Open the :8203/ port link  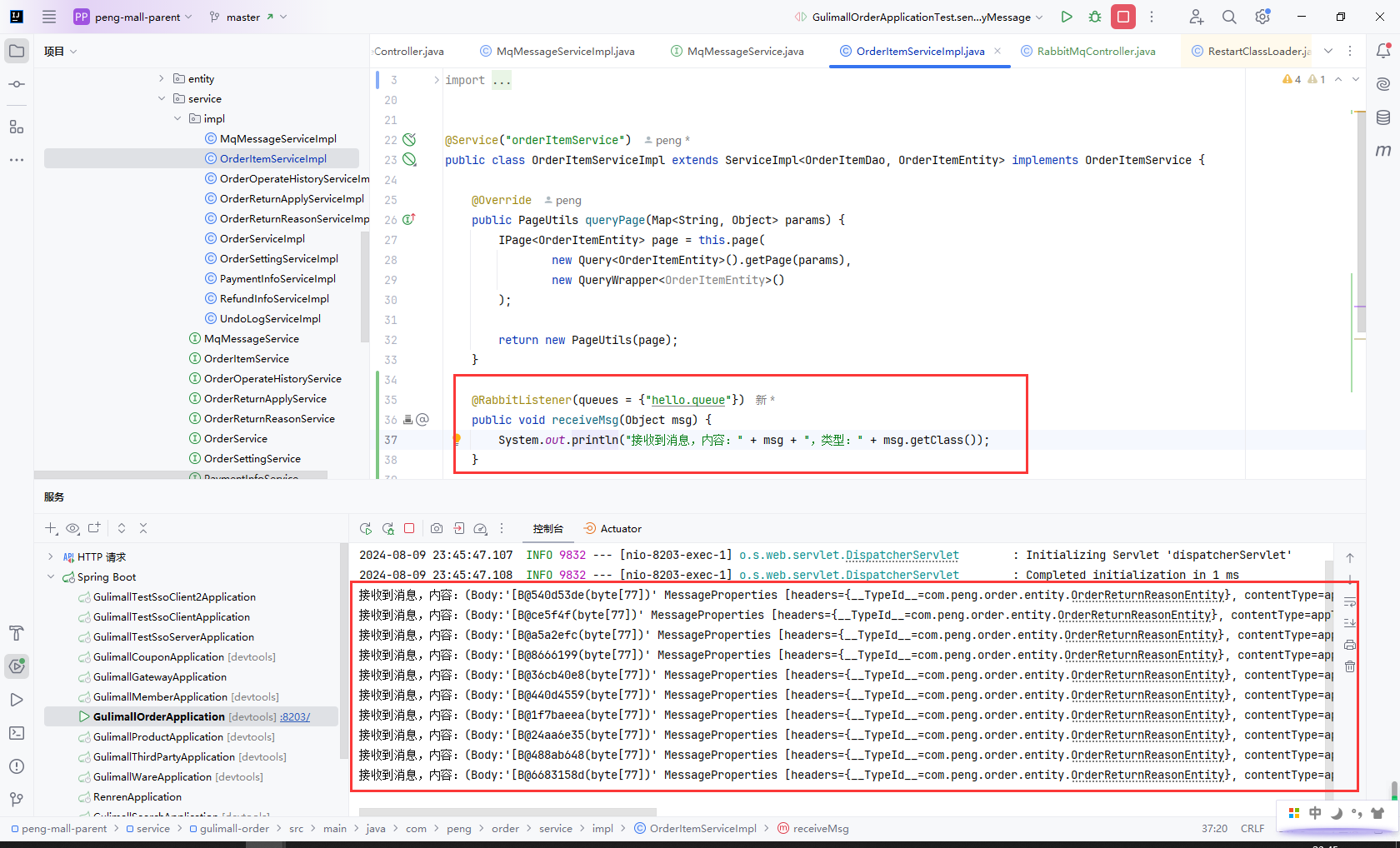point(295,716)
